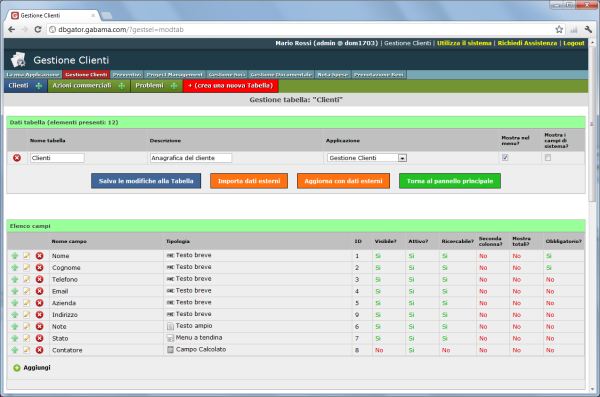Edit the Azienda field with pencil icon
This screenshot has width=600, height=397.
26,303
